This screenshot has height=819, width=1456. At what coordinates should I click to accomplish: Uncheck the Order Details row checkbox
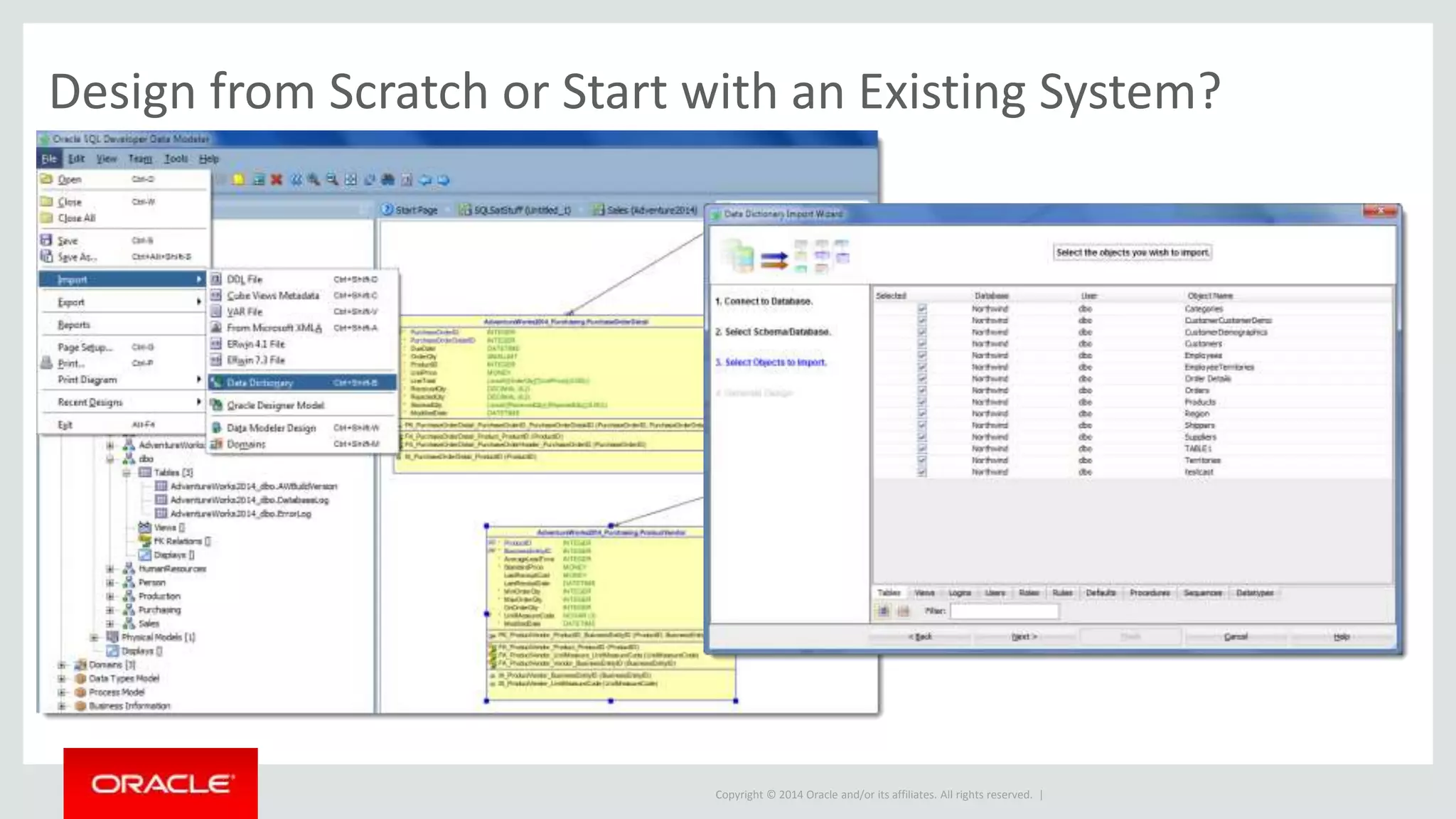pyautogui.click(x=922, y=378)
